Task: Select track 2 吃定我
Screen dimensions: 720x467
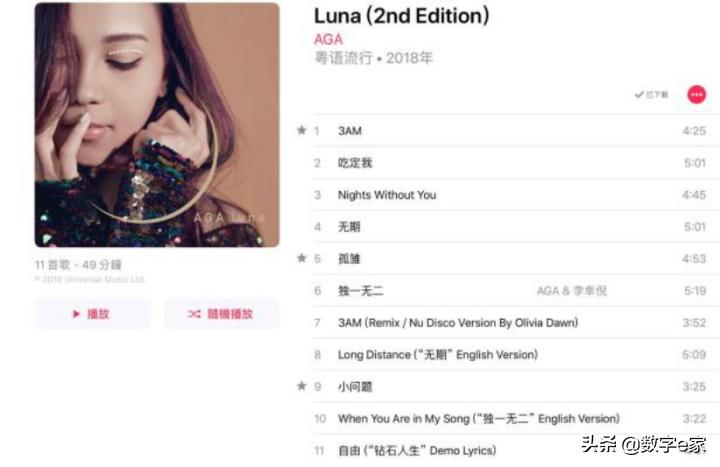Action: click(x=510, y=163)
